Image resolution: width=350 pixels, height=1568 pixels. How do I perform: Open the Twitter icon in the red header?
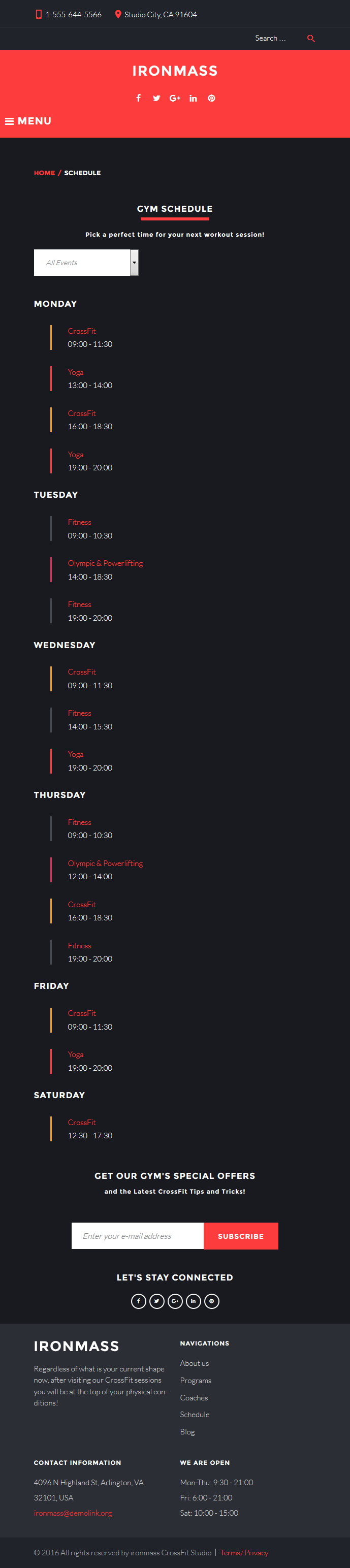[x=156, y=98]
